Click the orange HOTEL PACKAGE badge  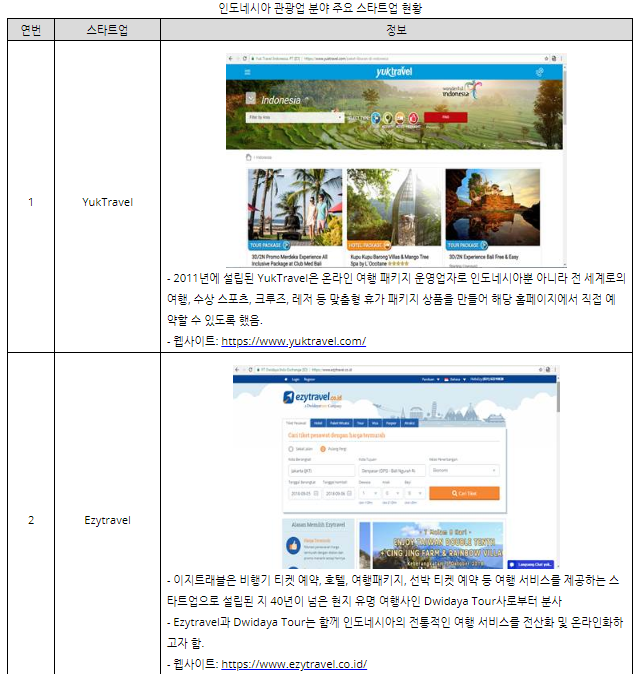coord(369,245)
